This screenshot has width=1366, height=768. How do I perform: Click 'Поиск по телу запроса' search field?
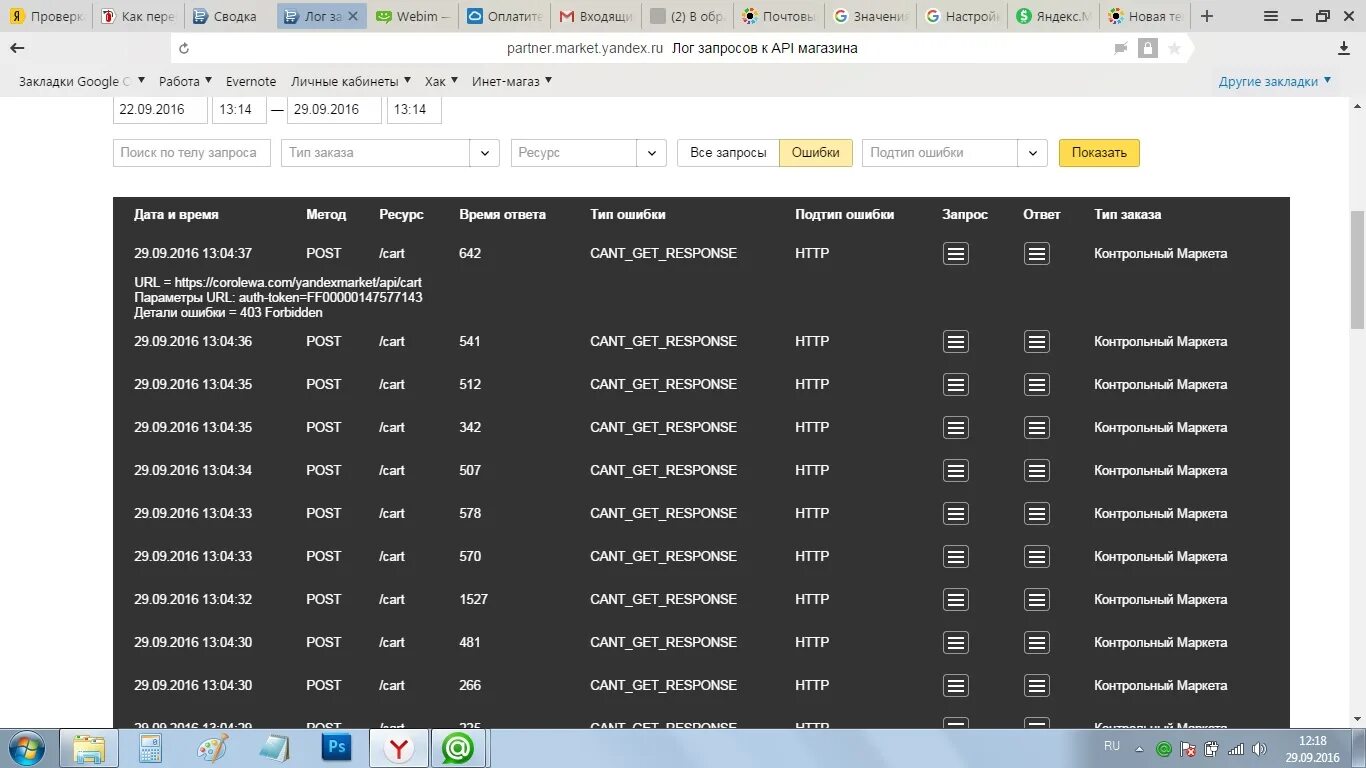click(x=192, y=153)
